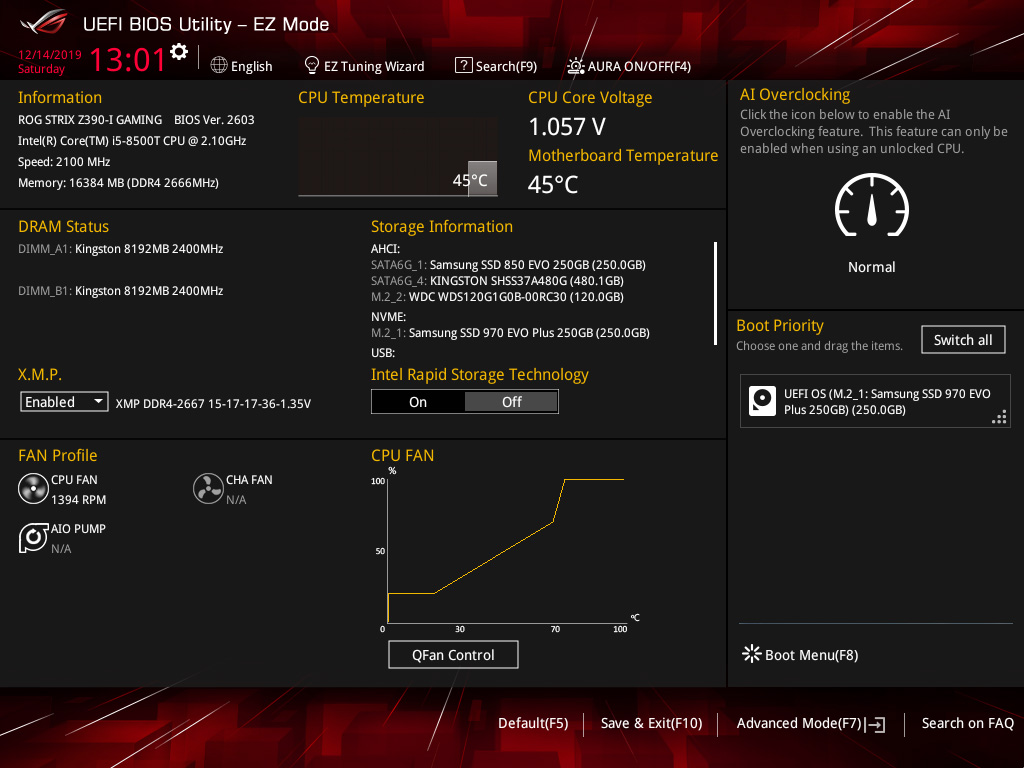This screenshot has height=768, width=1024.
Task: Turn Intel Rapid Storage Technology On
Action: [x=418, y=402]
